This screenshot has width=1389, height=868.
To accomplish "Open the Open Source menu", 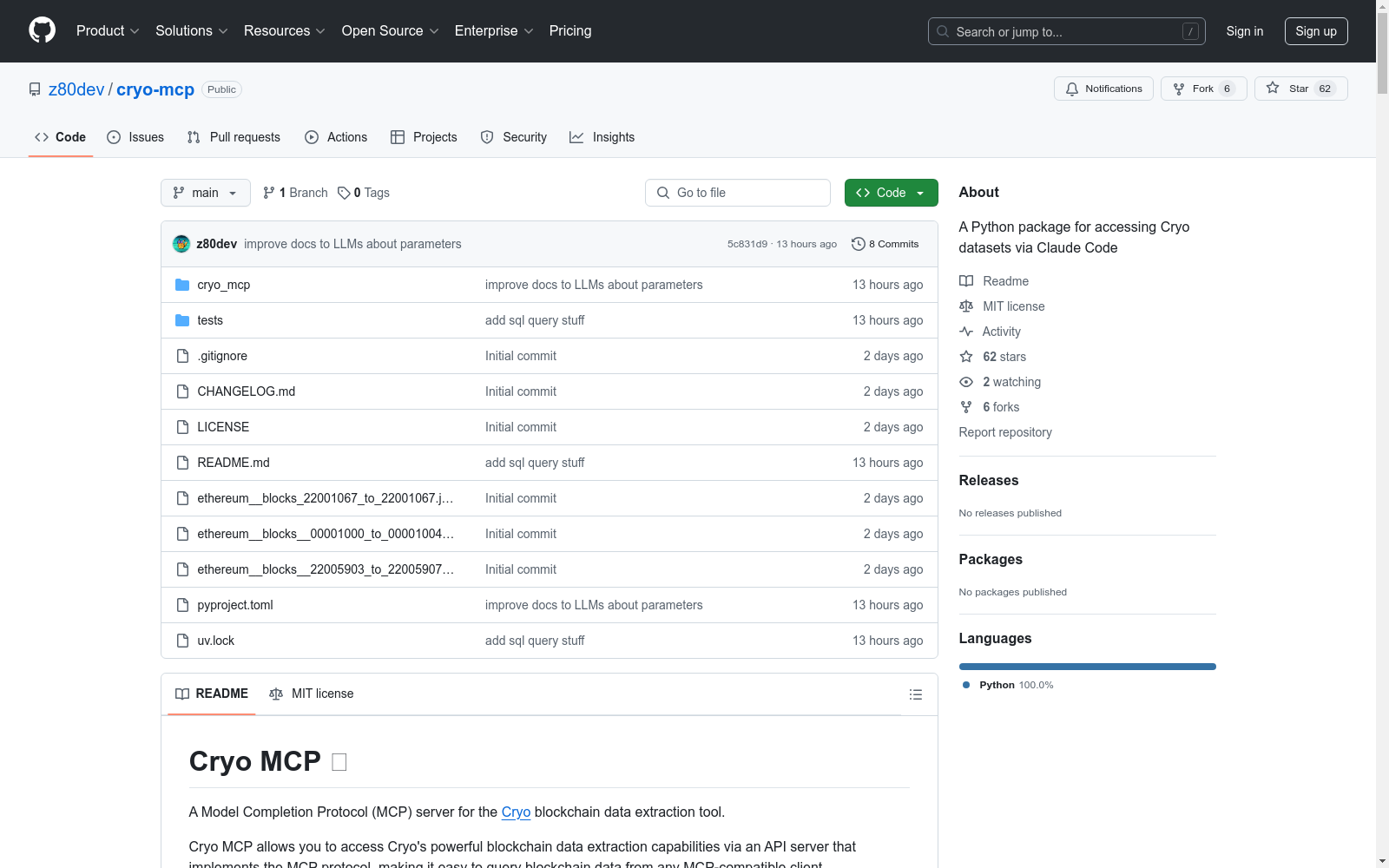I will (x=391, y=30).
